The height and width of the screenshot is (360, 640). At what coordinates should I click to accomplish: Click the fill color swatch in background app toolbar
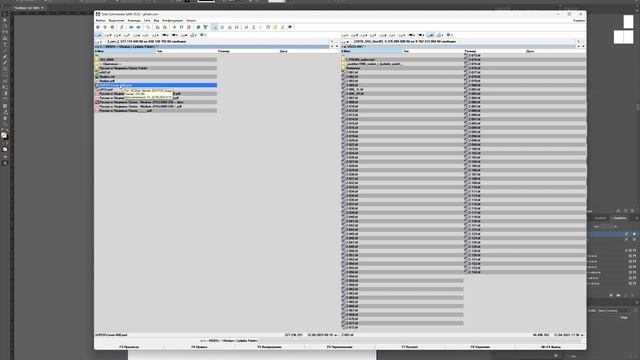(x=4, y=136)
